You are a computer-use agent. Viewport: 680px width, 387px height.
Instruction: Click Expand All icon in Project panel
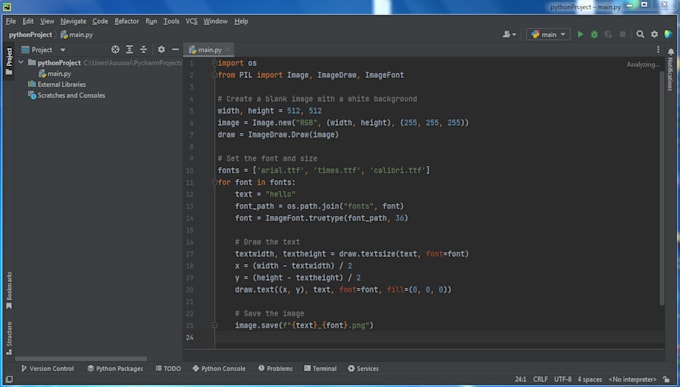(129, 49)
